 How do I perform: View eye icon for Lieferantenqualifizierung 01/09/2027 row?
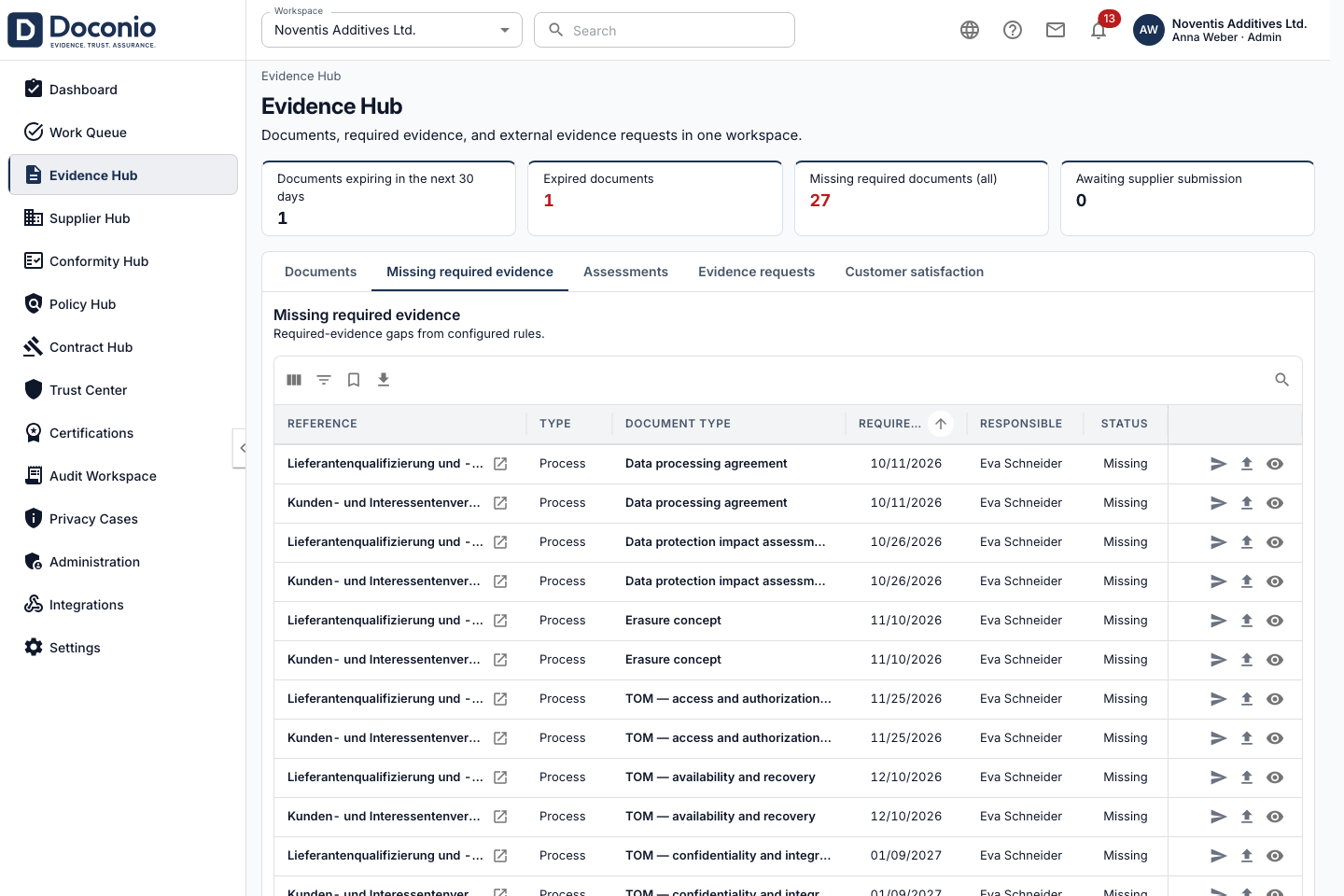coord(1275,856)
